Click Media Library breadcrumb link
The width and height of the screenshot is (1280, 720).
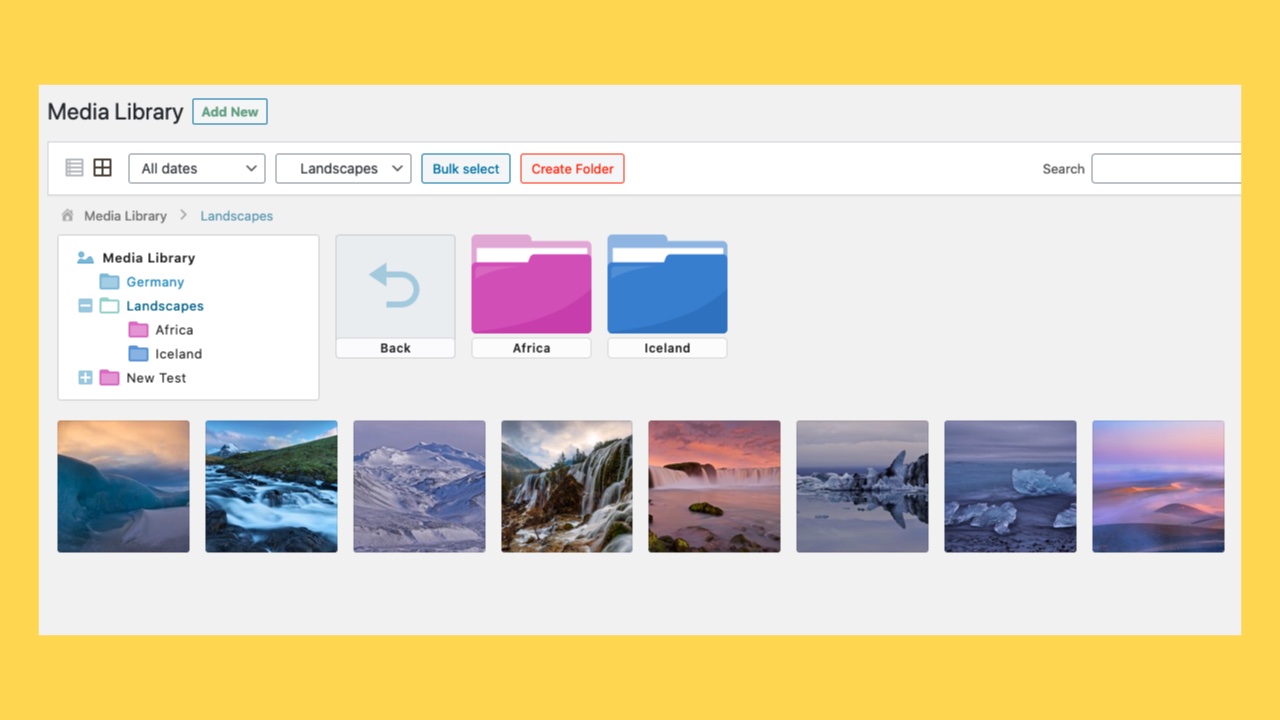125,216
